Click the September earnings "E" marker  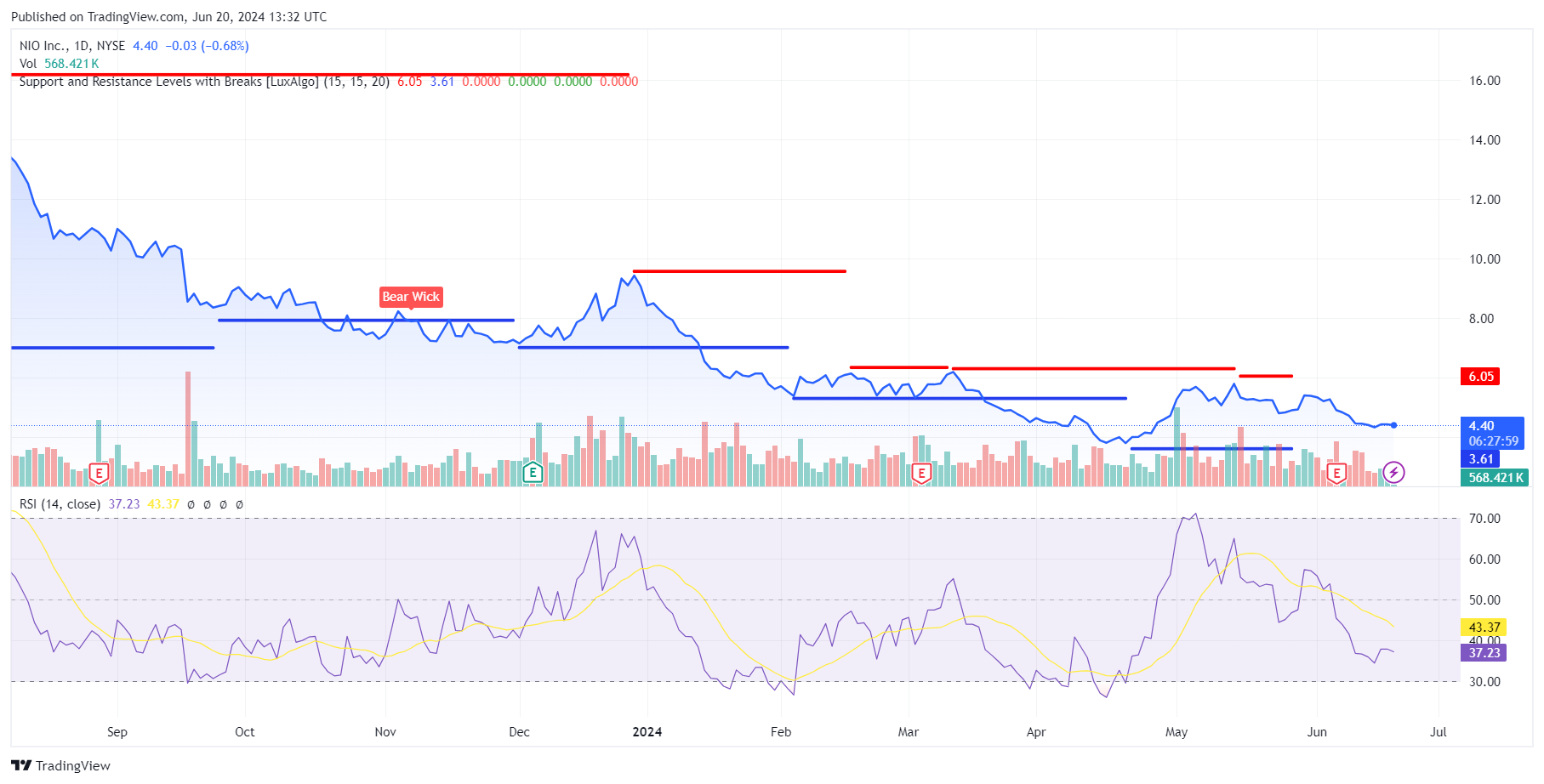[x=100, y=473]
